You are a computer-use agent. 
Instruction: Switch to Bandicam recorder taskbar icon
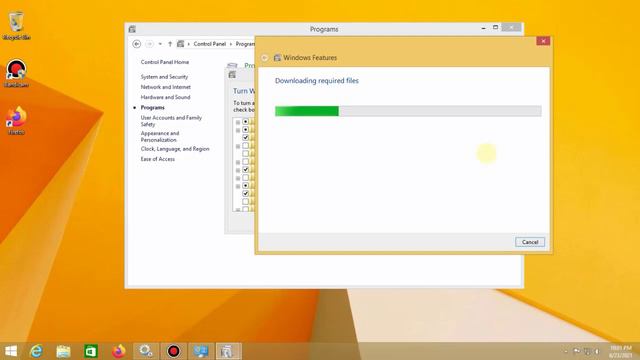point(173,351)
